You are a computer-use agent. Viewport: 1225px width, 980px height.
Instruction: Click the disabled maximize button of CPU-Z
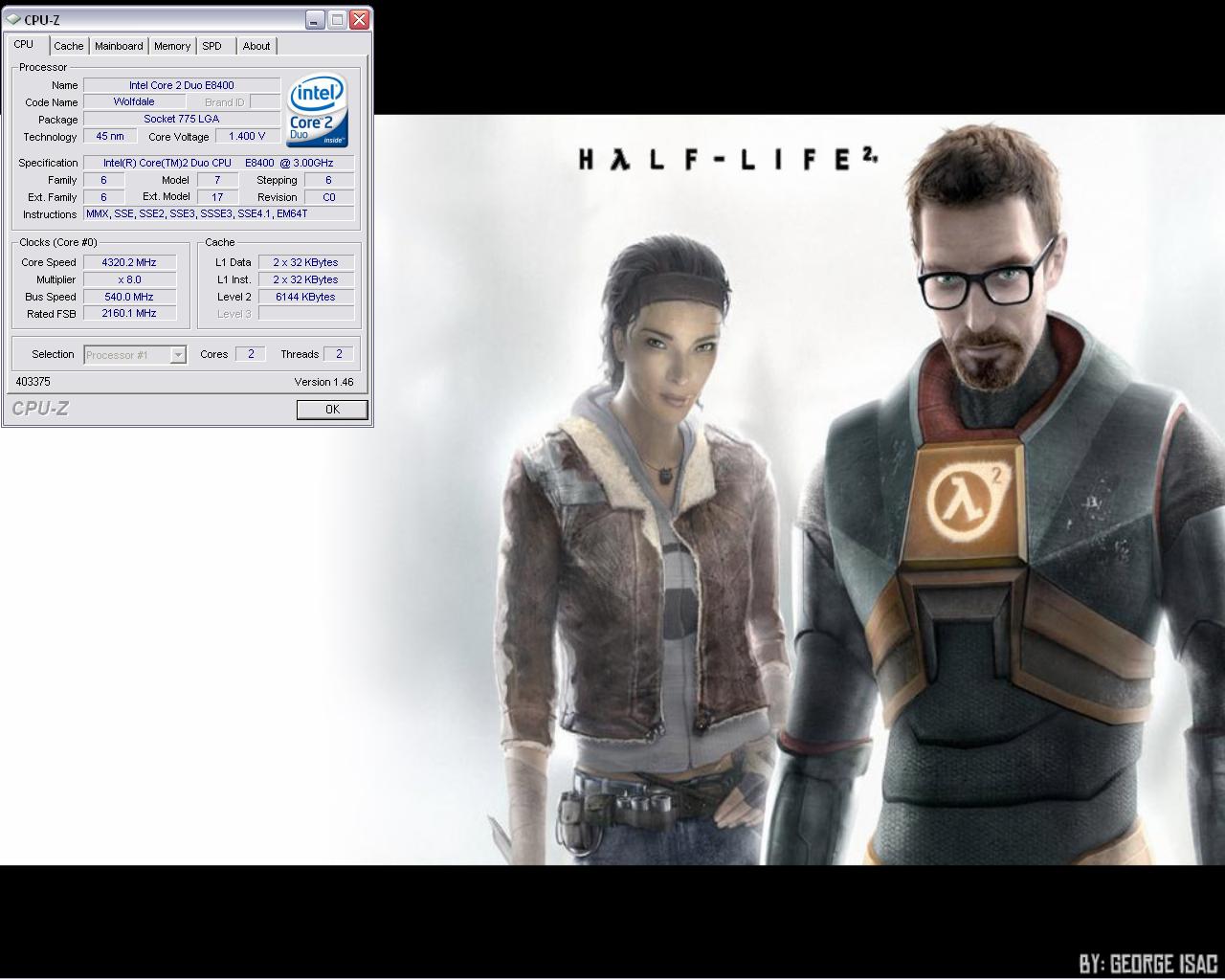pos(338,19)
